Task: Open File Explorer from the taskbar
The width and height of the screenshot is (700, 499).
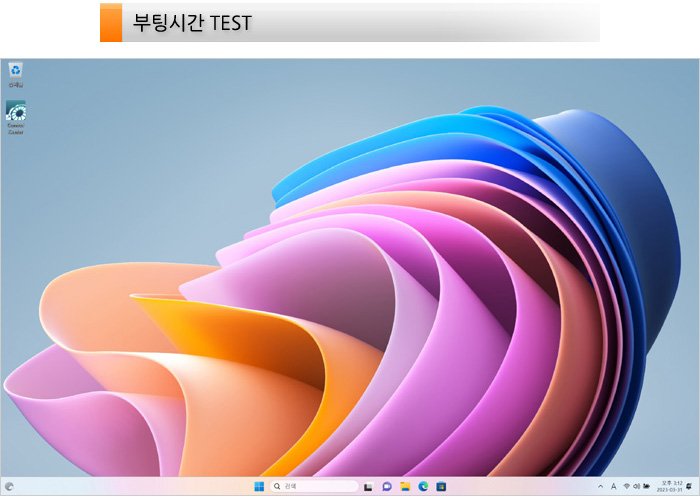Action: click(x=405, y=487)
